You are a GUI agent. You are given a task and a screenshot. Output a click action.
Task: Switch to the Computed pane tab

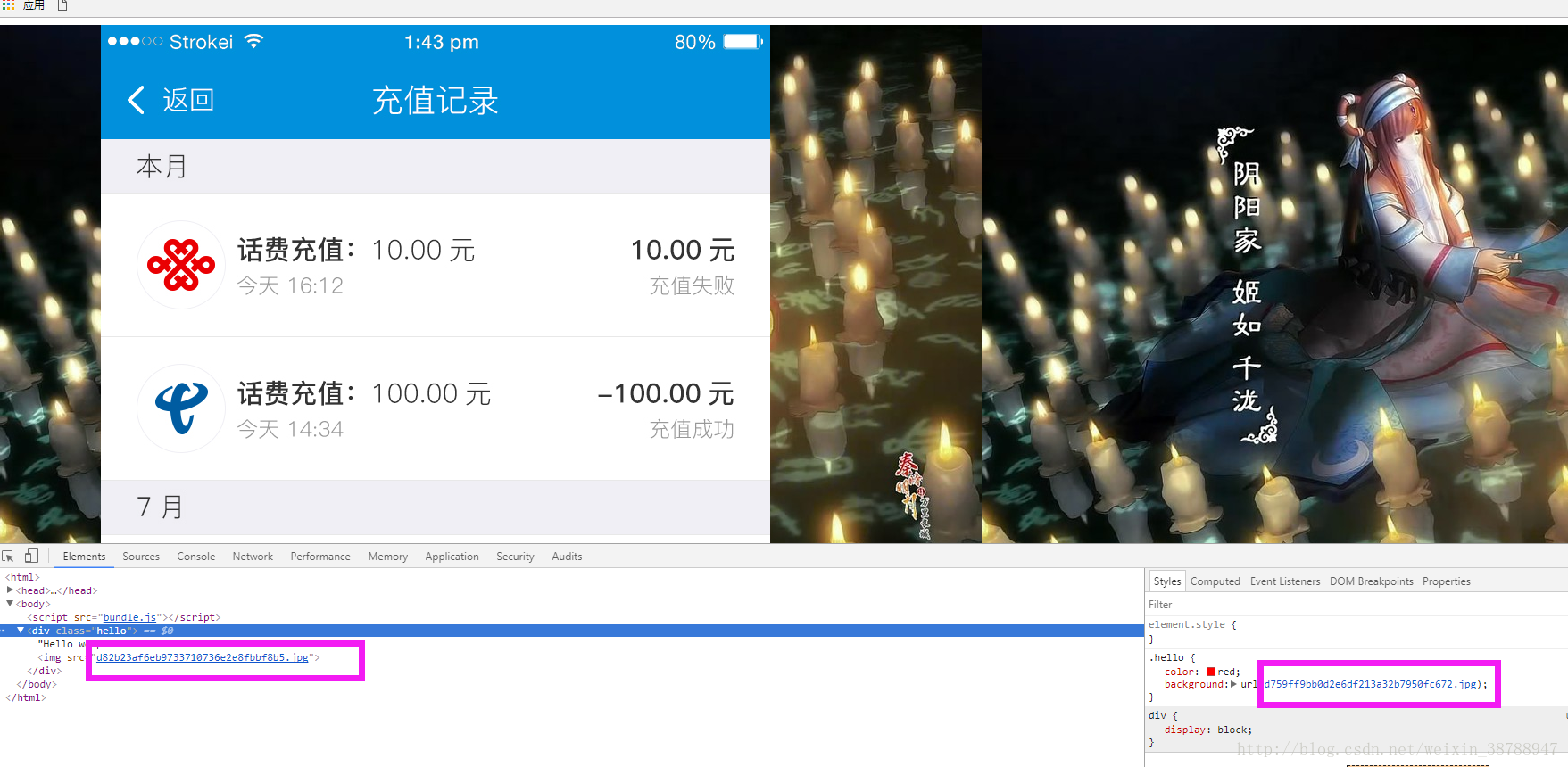point(1215,581)
